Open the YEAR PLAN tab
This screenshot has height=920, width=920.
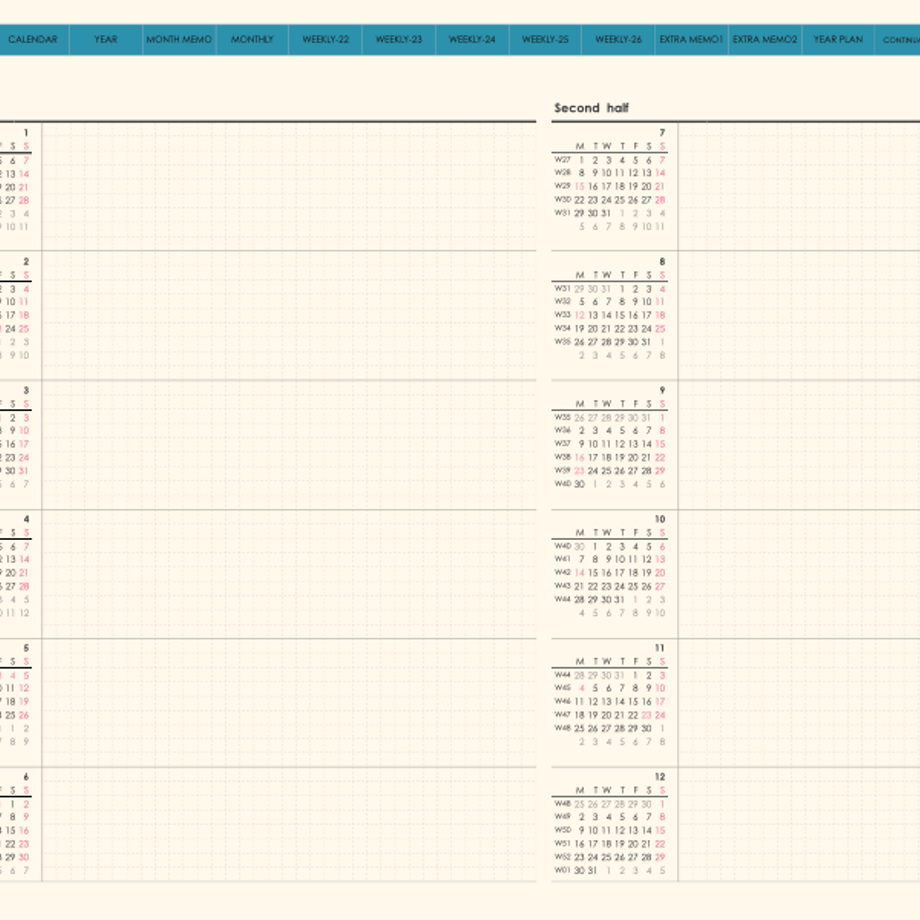pos(838,39)
